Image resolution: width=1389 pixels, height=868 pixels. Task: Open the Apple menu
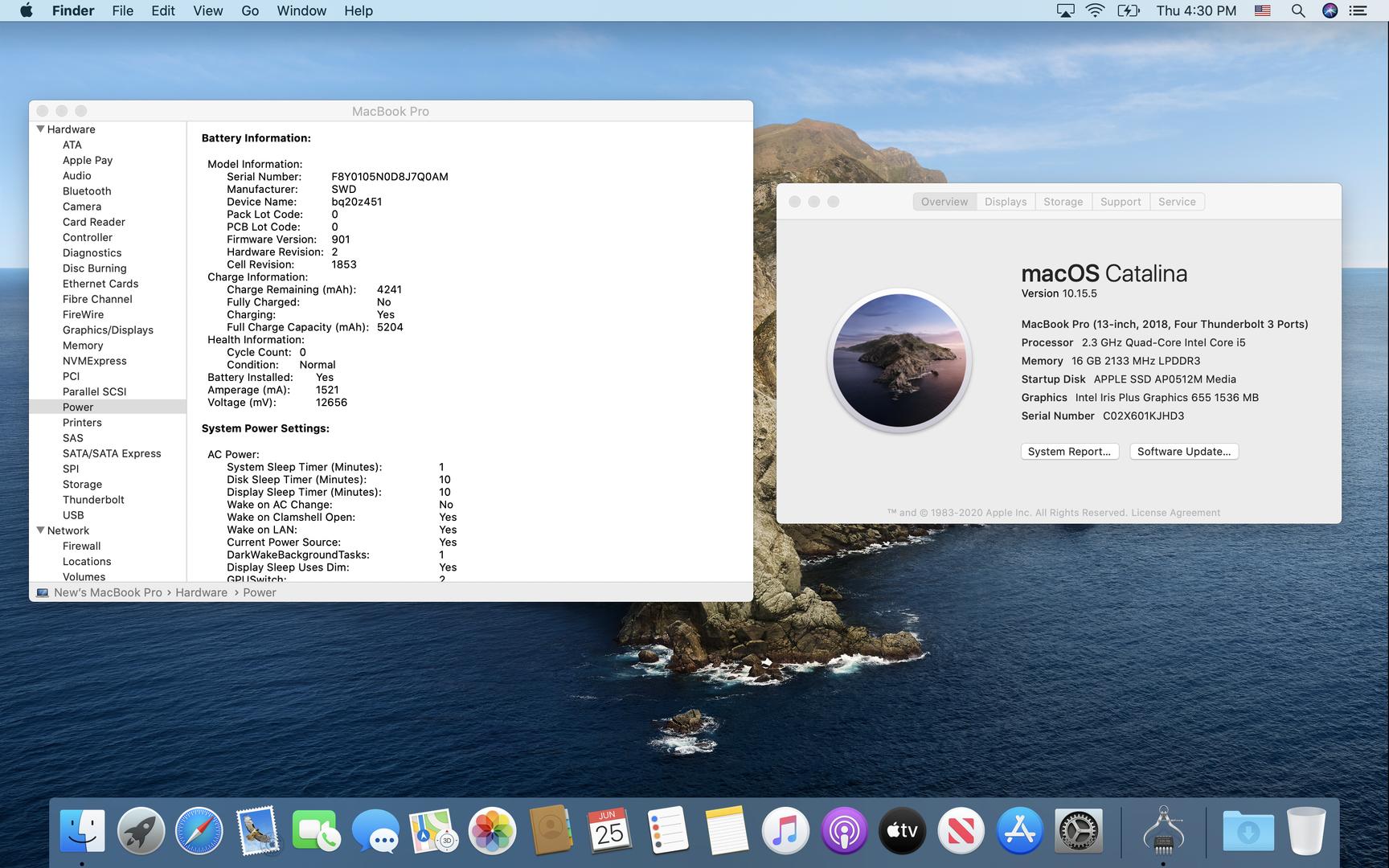(x=26, y=10)
